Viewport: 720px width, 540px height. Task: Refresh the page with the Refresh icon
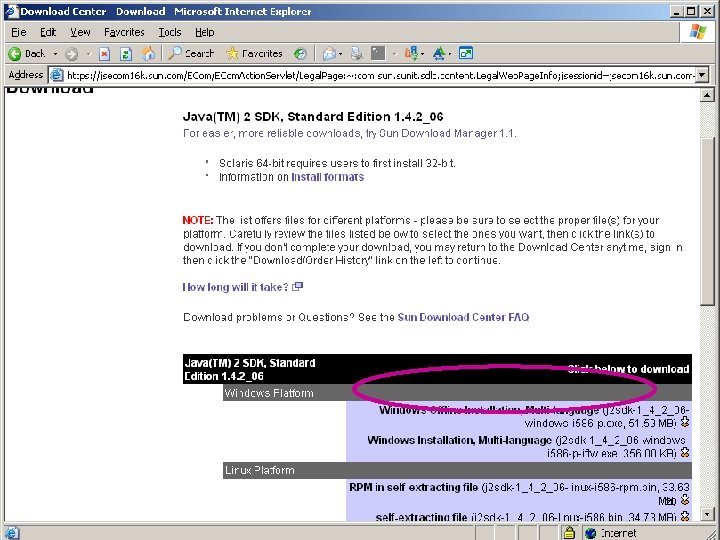point(126,54)
